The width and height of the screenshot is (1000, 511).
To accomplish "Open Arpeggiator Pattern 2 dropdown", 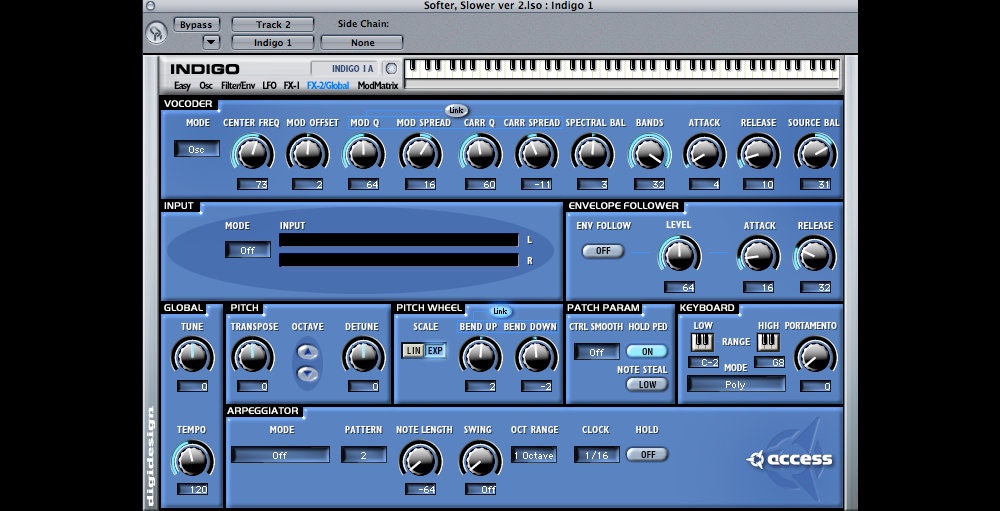I will point(364,455).
